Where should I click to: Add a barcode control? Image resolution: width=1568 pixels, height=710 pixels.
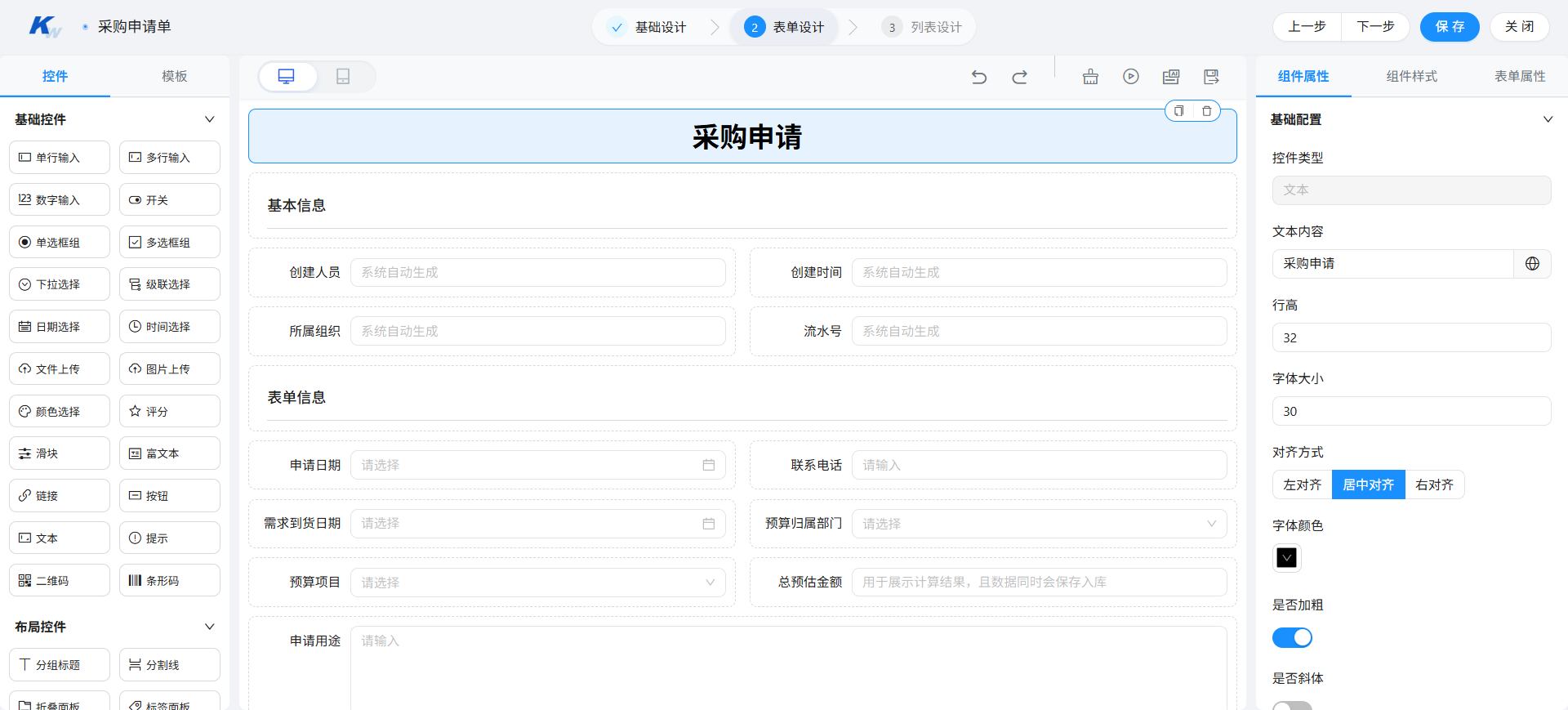170,580
